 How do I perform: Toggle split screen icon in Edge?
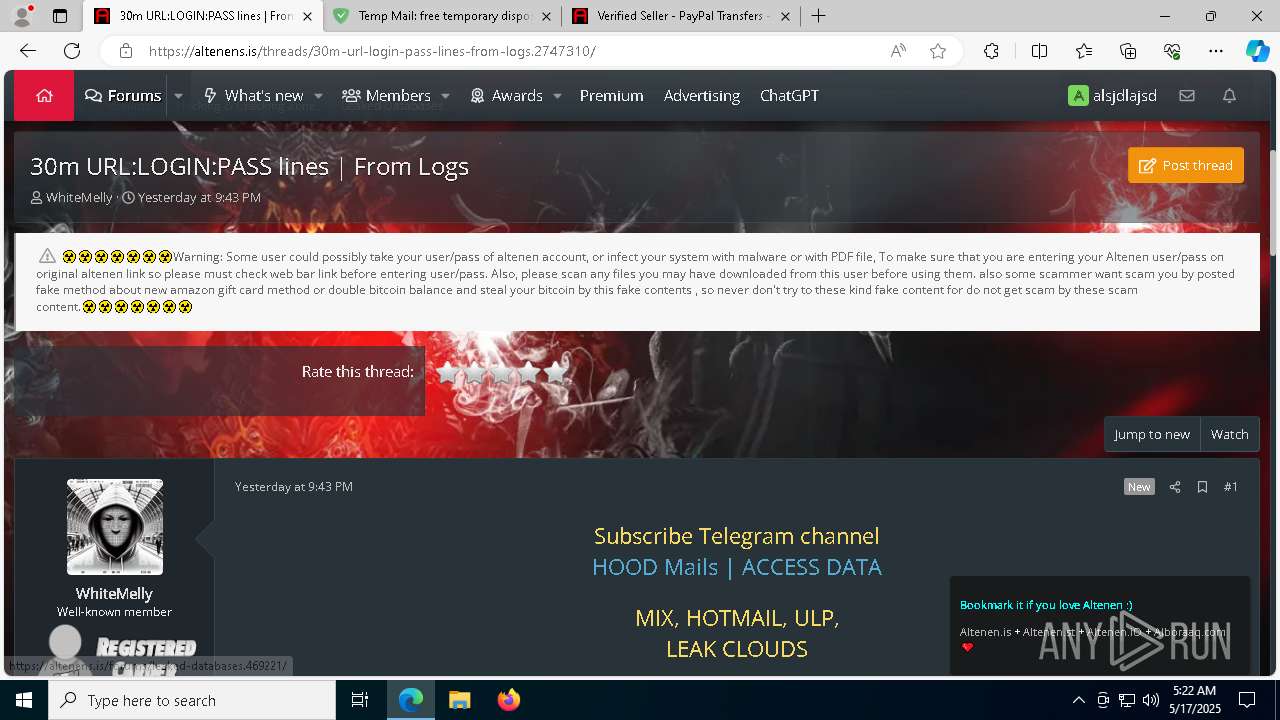(1039, 51)
